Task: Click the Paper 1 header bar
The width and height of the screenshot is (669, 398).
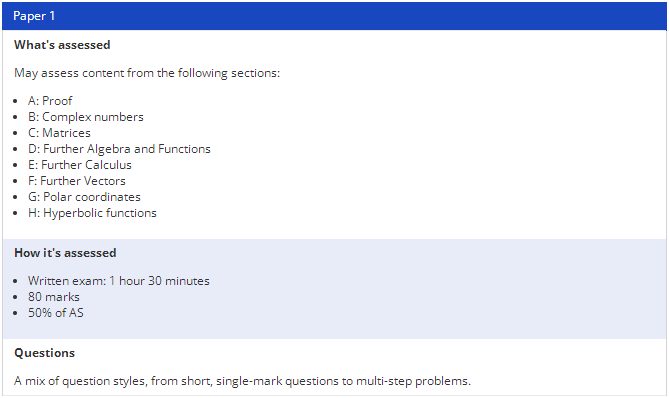Action: (x=334, y=16)
